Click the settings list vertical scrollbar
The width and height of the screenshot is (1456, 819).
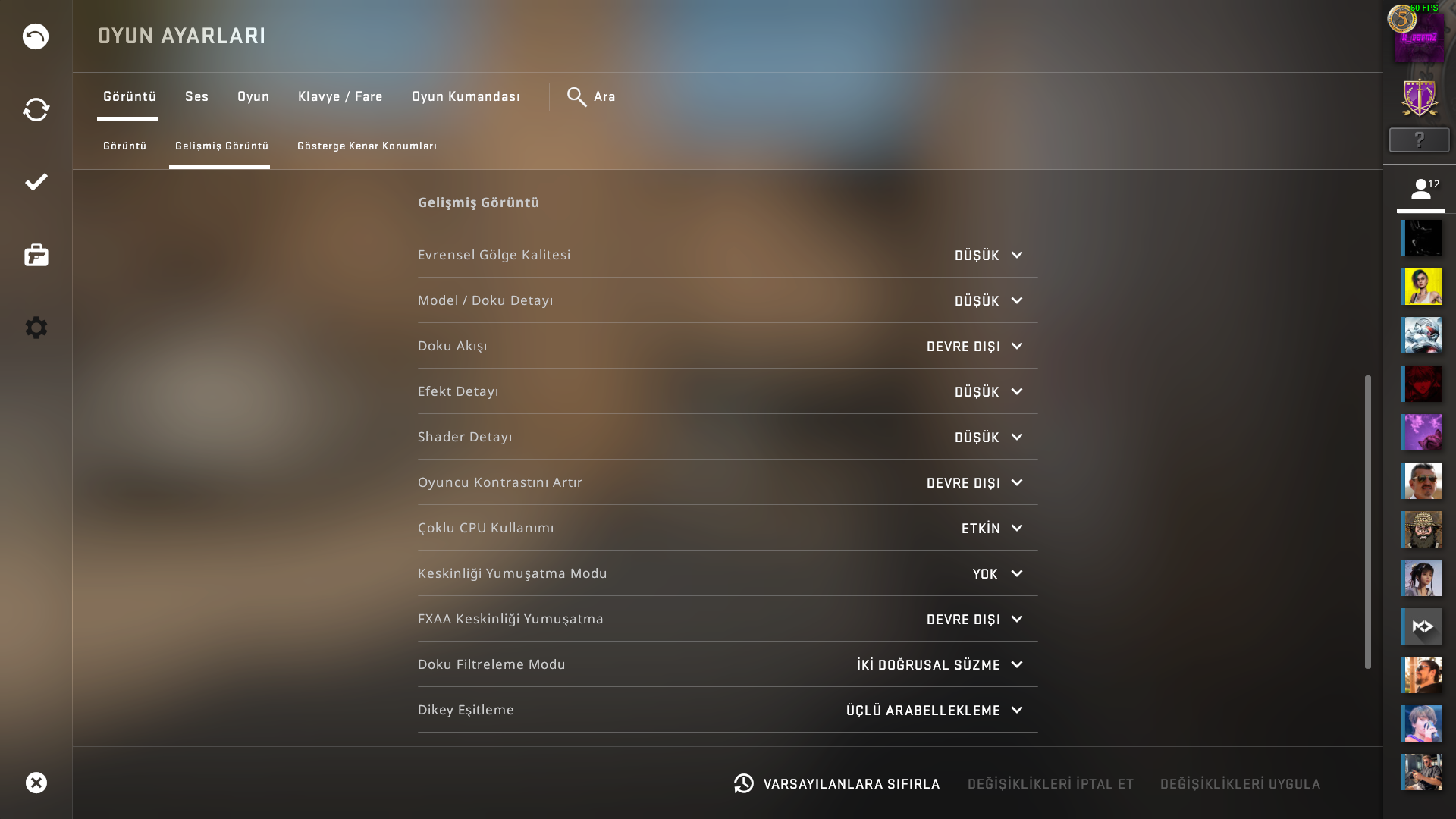point(1368,522)
